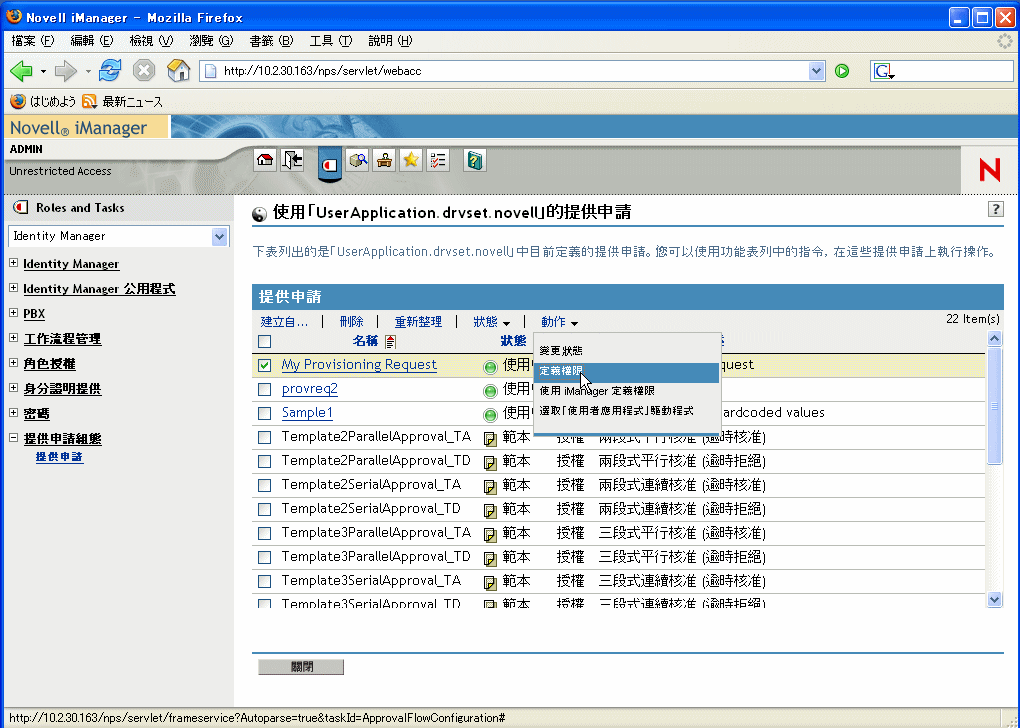Open the View Objects magnifier icon
The width and height of the screenshot is (1020, 728).
point(357,160)
